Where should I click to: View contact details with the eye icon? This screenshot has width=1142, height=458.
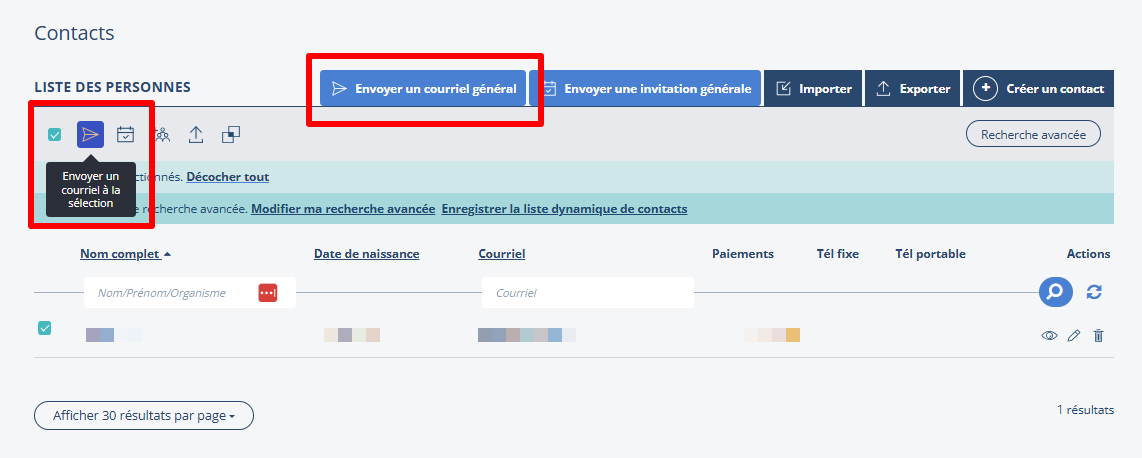click(1049, 336)
